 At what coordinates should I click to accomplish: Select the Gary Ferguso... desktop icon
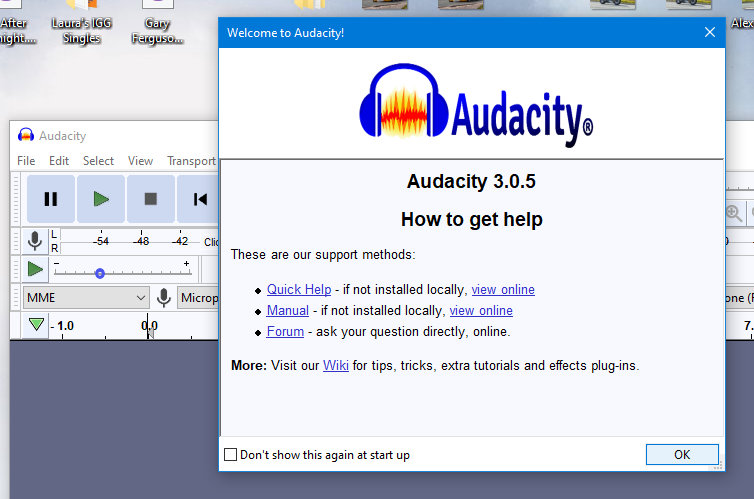(x=157, y=22)
